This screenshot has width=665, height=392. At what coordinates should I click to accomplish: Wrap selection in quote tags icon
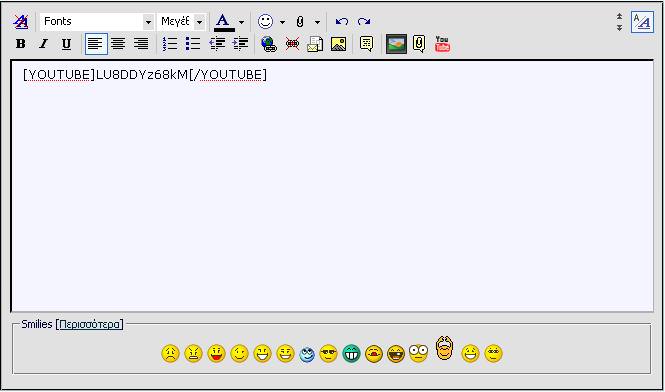366,44
